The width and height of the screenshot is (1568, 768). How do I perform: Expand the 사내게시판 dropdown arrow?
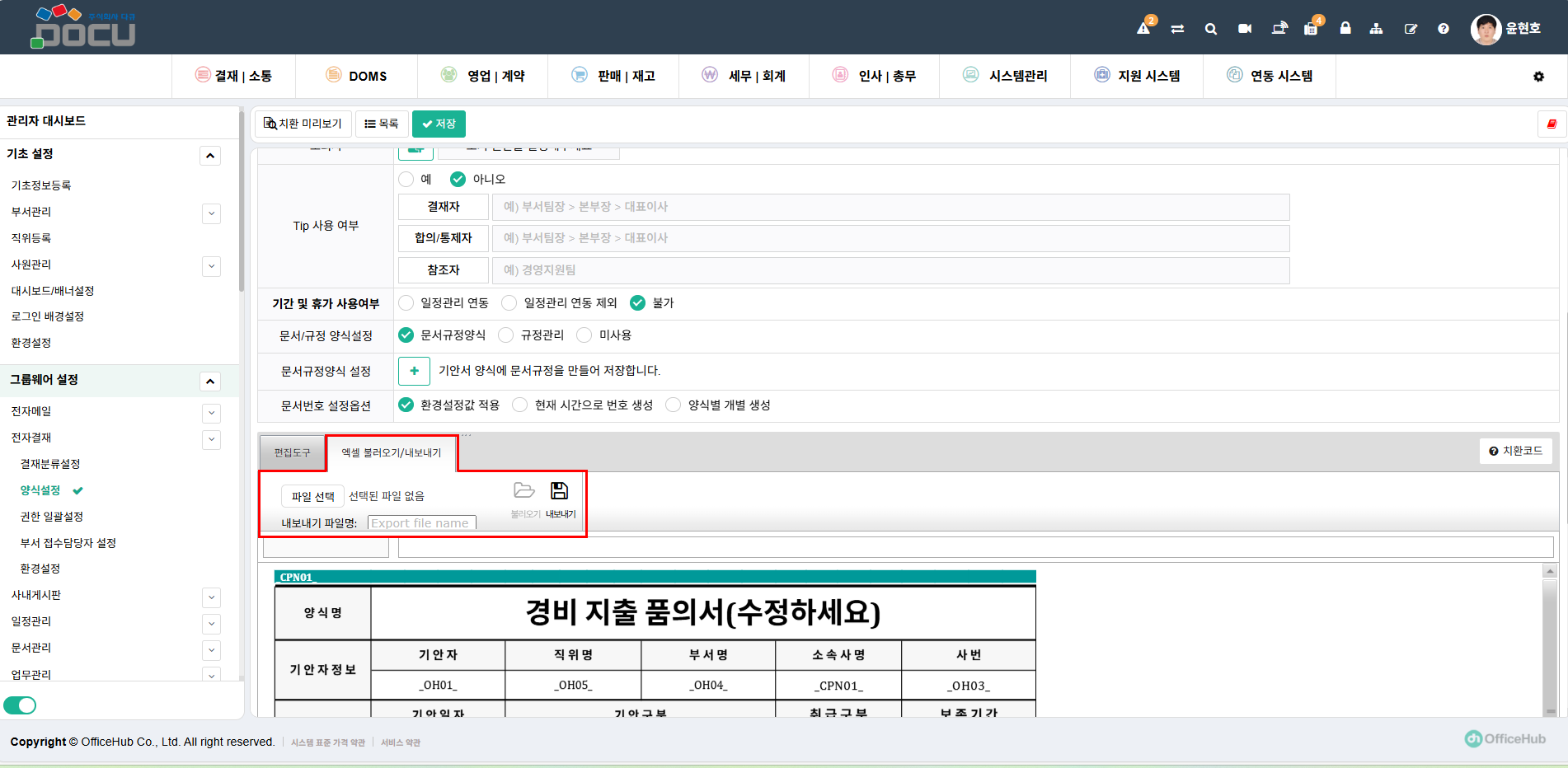coord(212,597)
